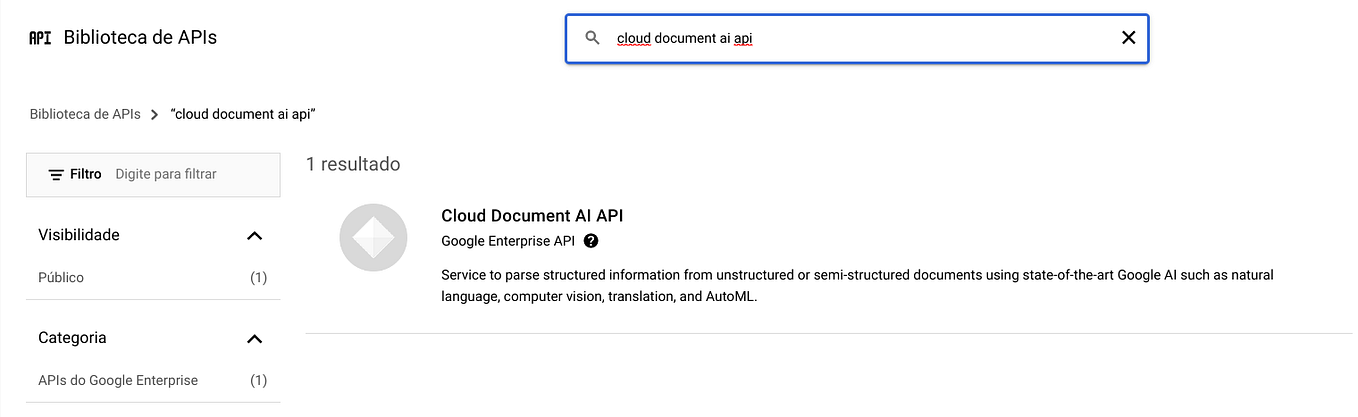Collapse the Visibilidade section chevron

coord(254,235)
